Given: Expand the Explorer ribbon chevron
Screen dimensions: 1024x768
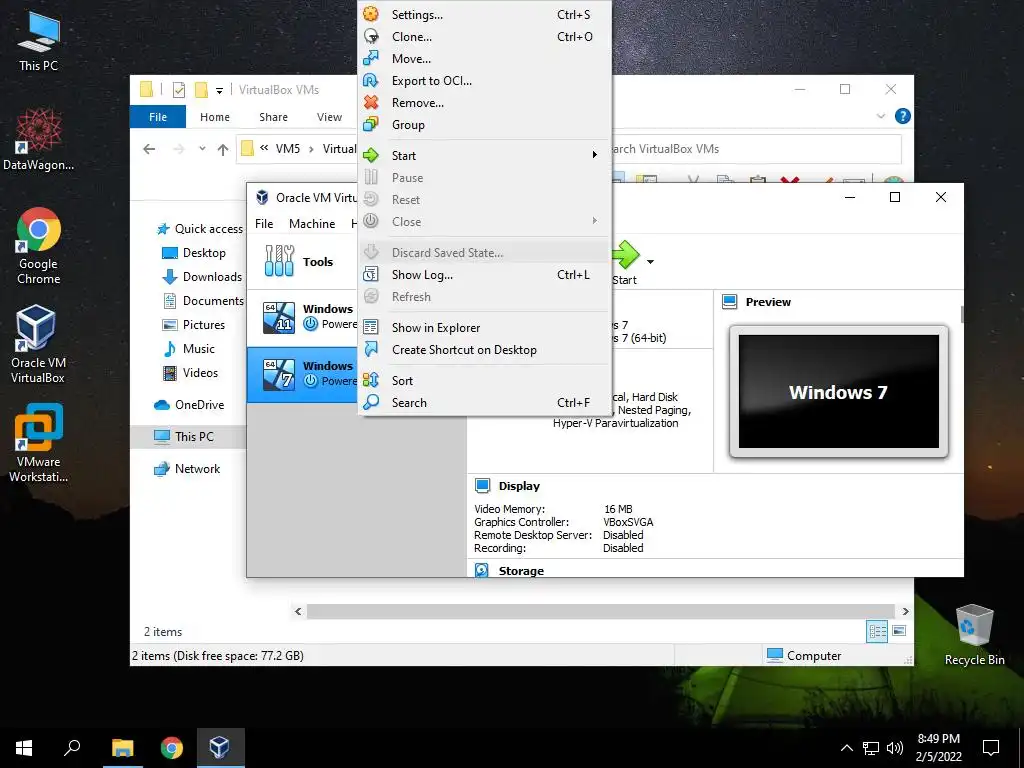Looking at the screenshot, I should pyautogui.click(x=881, y=116).
